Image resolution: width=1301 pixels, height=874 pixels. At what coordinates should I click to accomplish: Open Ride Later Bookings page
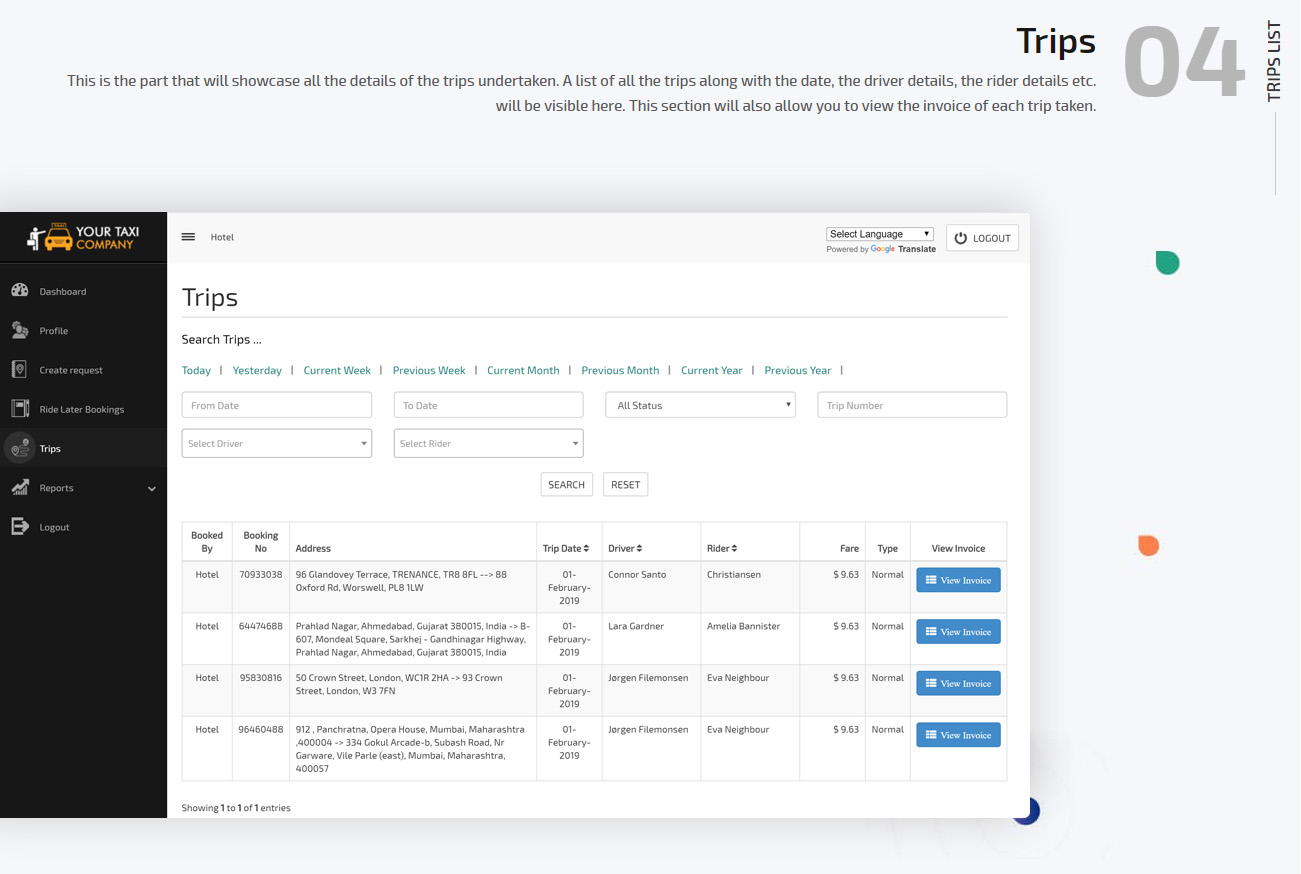tap(84, 409)
